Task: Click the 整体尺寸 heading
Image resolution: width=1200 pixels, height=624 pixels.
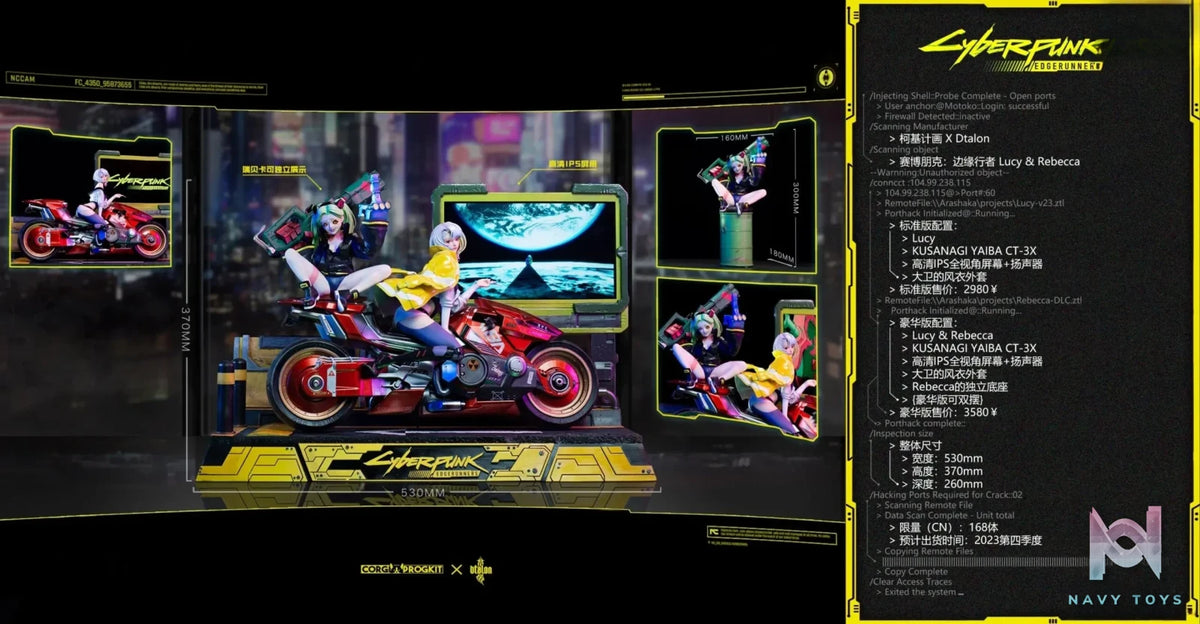Action: [x=915, y=445]
